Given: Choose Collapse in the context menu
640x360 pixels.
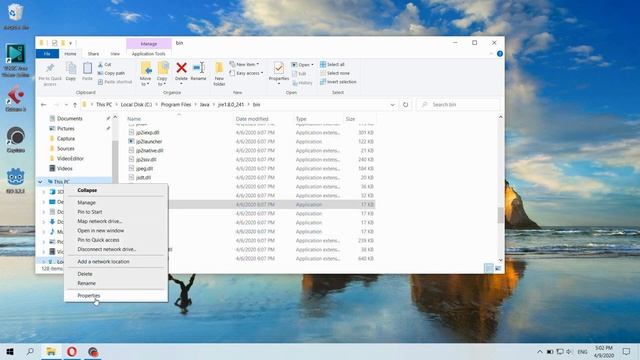Looking at the screenshot, I should point(87,190).
